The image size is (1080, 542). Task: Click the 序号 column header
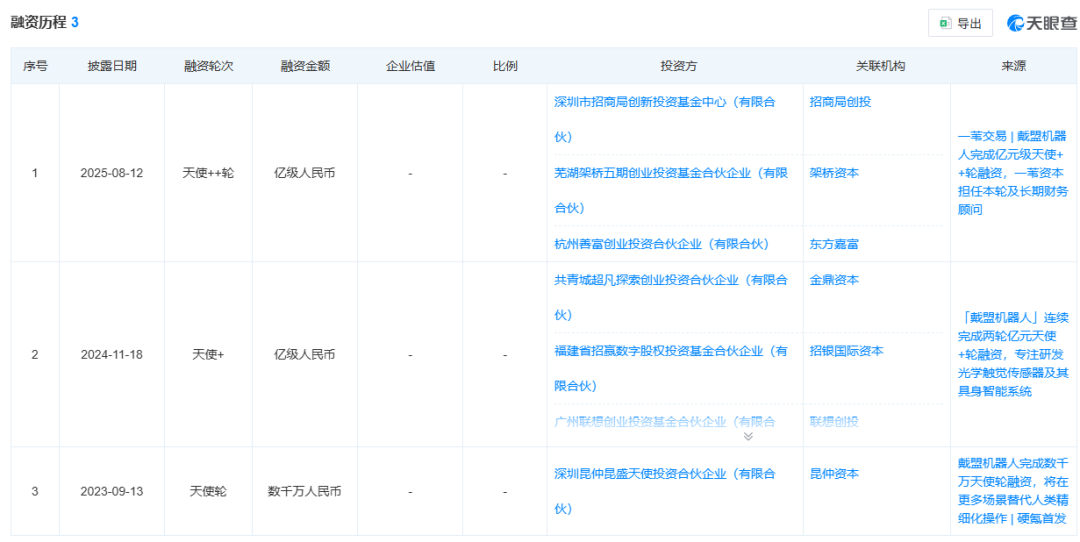35,66
